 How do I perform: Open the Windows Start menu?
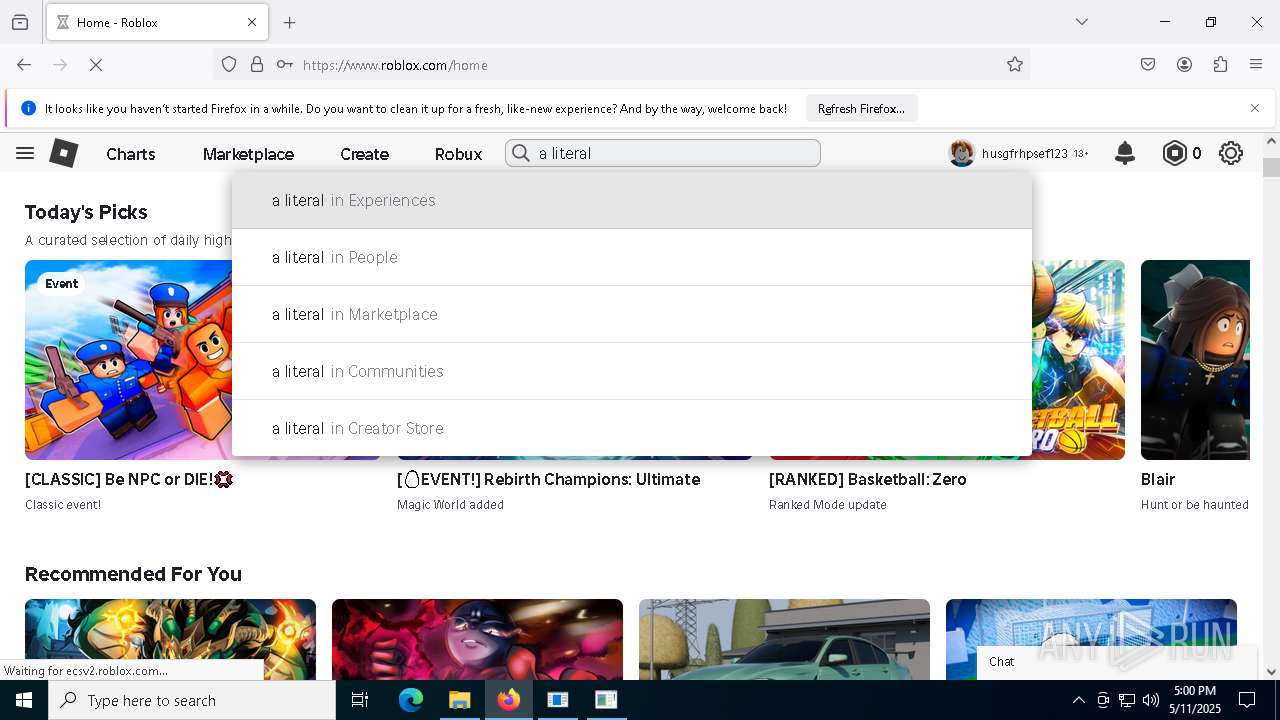[24, 700]
